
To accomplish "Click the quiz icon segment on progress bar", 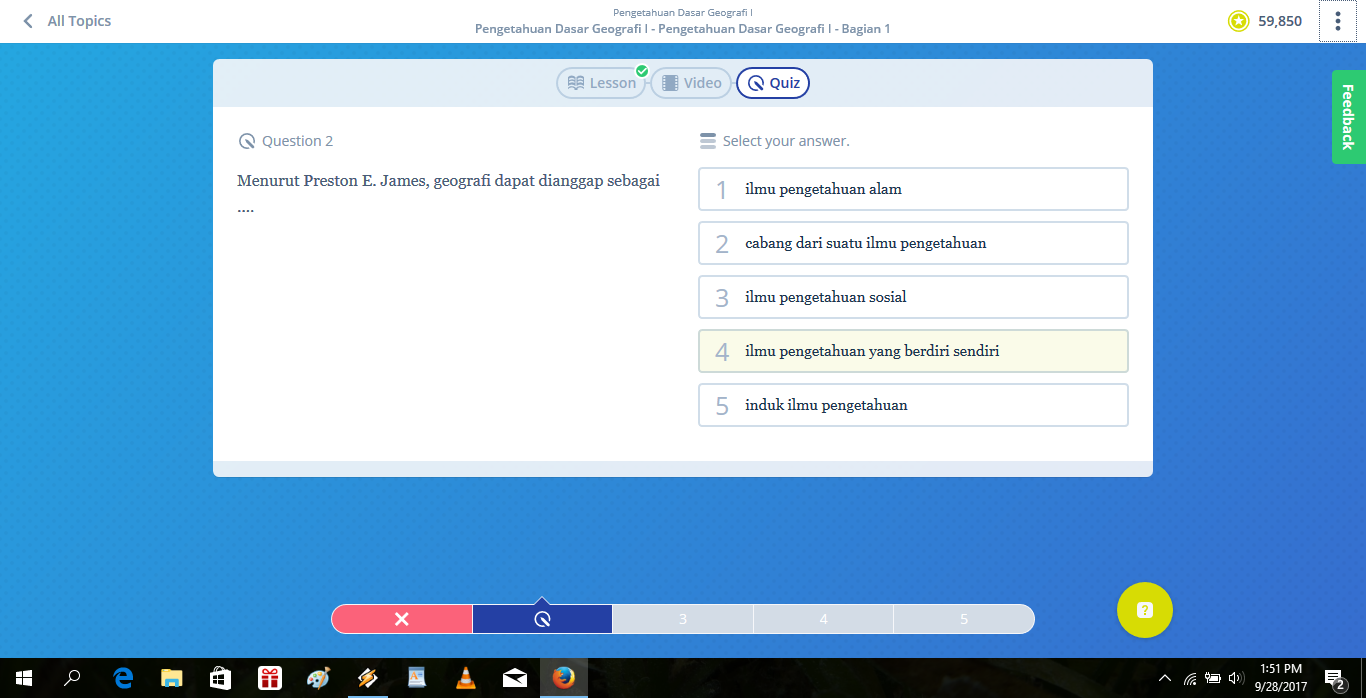I will tap(541, 619).
